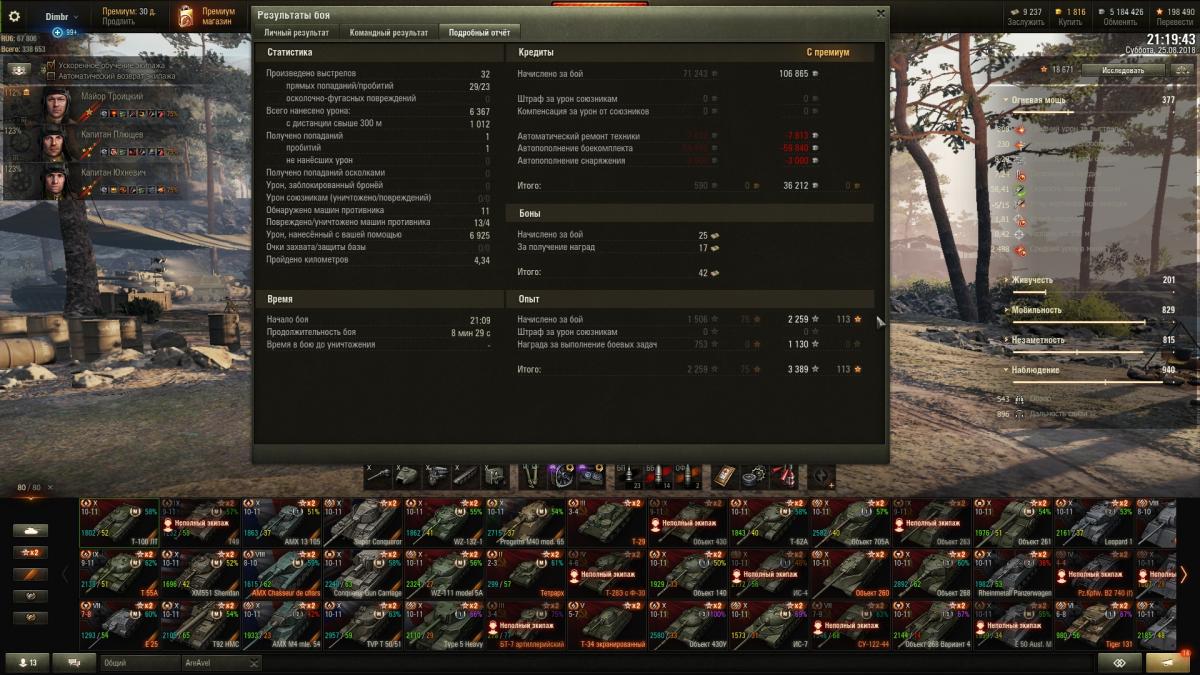Switch to Командный результат tab
This screenshot has height=675, width=1200.
388,32
